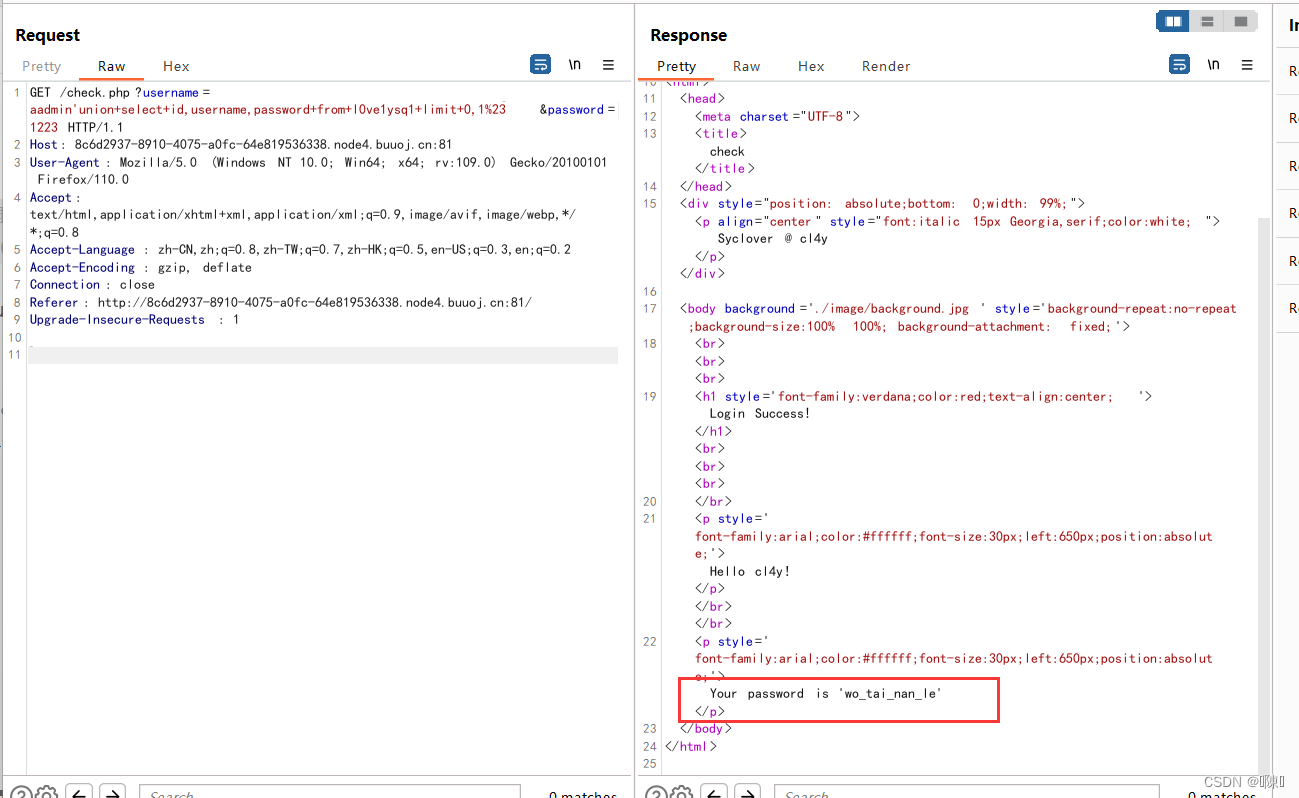
Task: Click the closing '</html>' tag line
Action: click(x=691, y=747)
